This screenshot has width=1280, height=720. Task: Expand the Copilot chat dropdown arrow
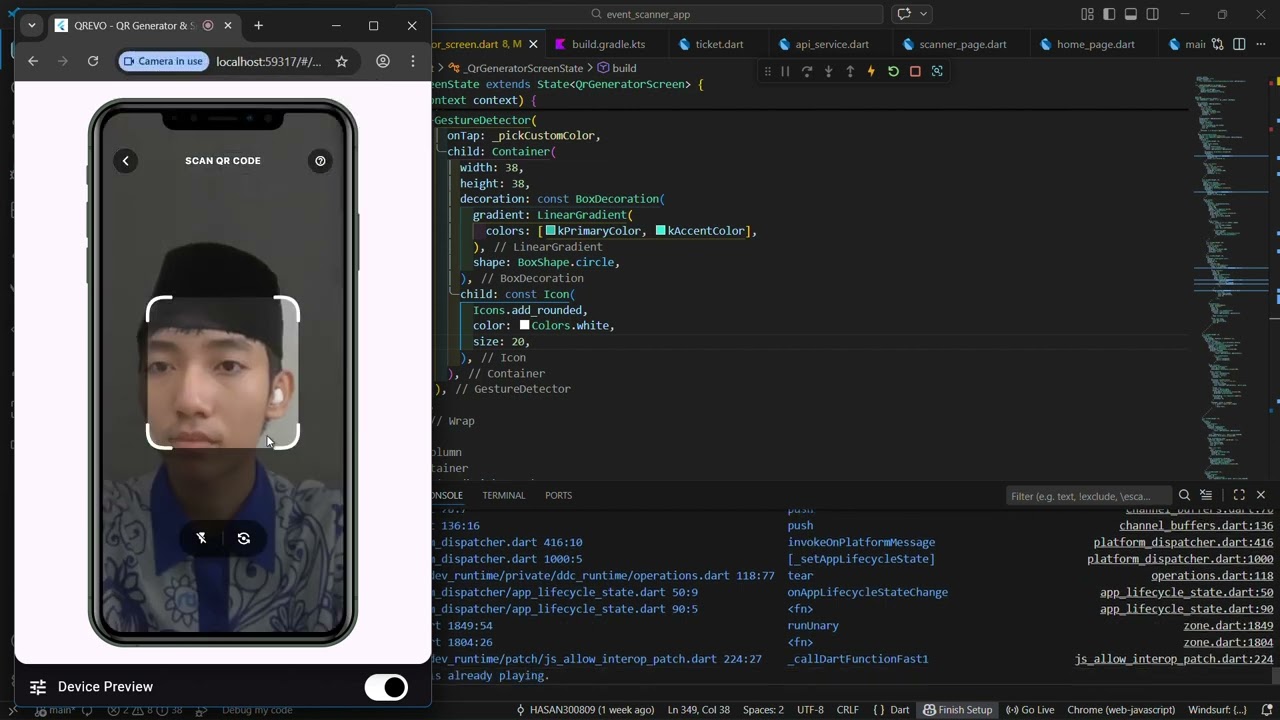click(924, 14)
